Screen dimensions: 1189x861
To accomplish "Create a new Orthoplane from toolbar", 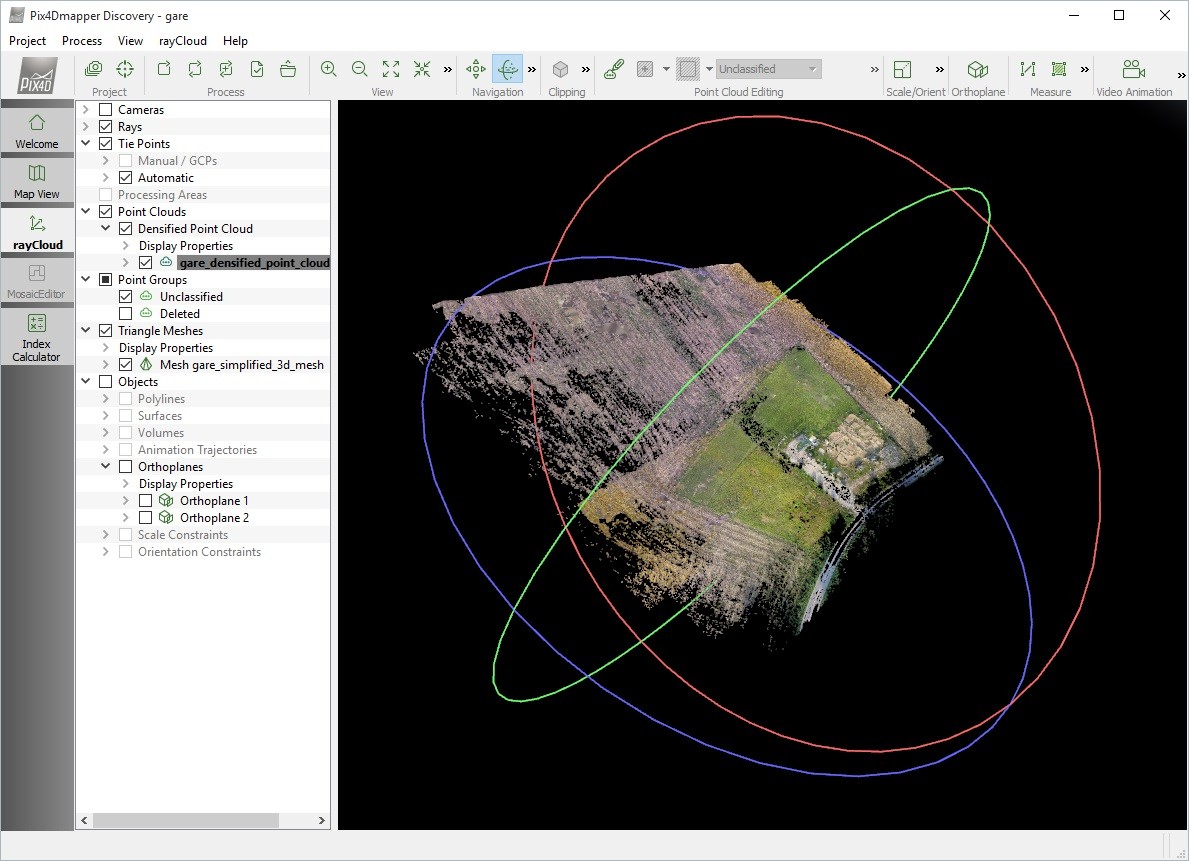I will [977, 69].
